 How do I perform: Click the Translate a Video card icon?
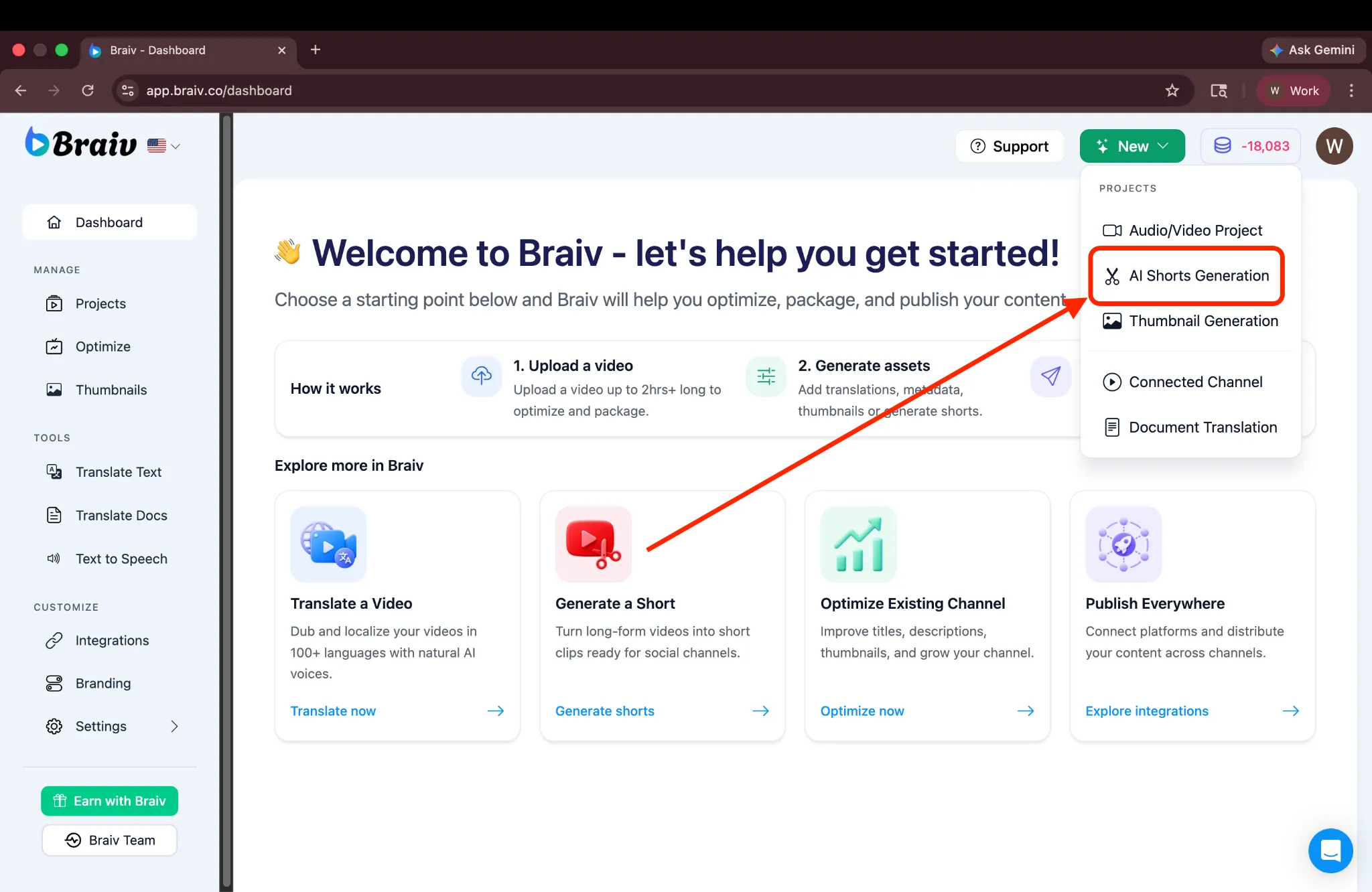pos(328,544)
